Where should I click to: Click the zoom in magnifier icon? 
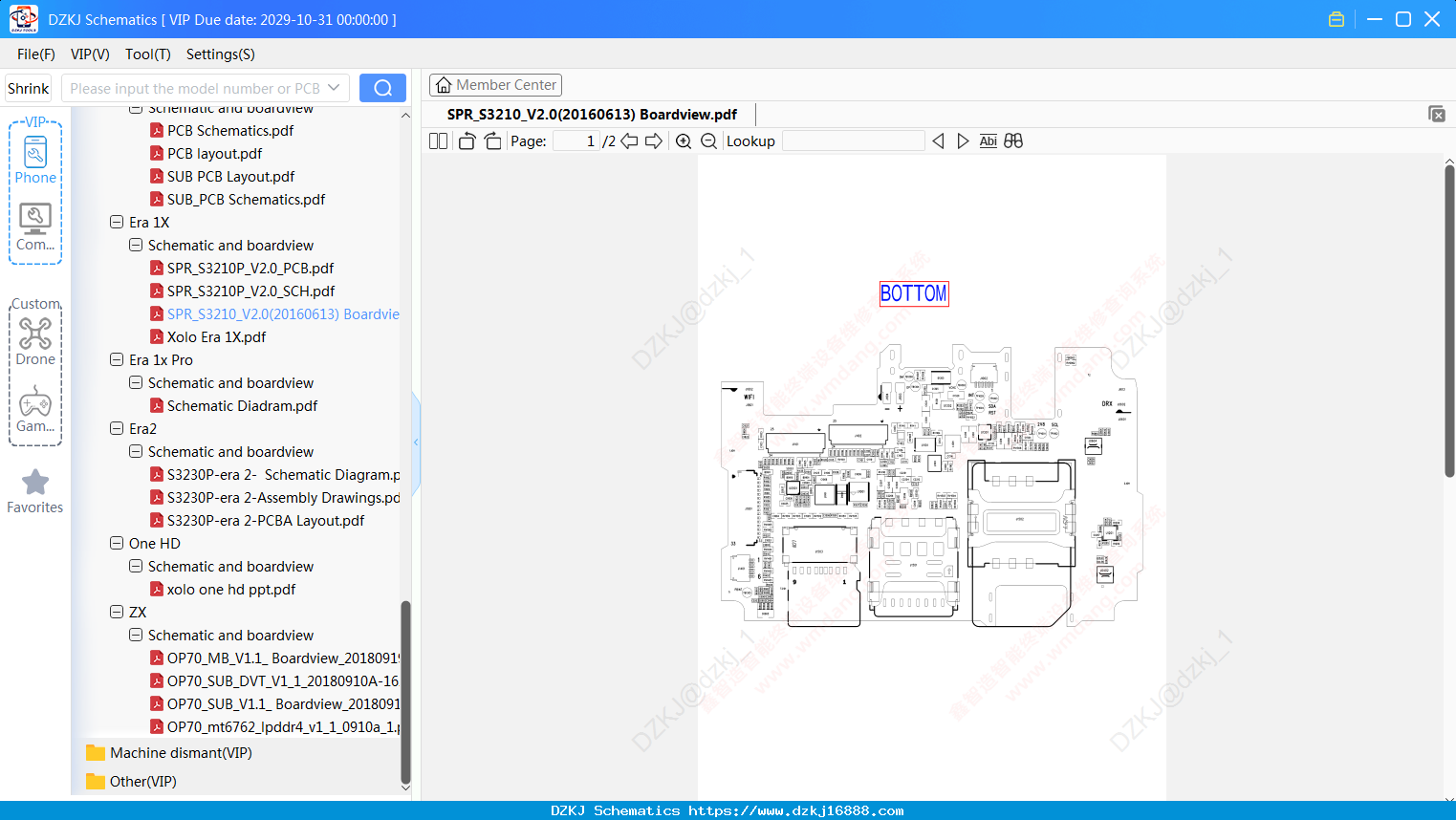[684, 141]
